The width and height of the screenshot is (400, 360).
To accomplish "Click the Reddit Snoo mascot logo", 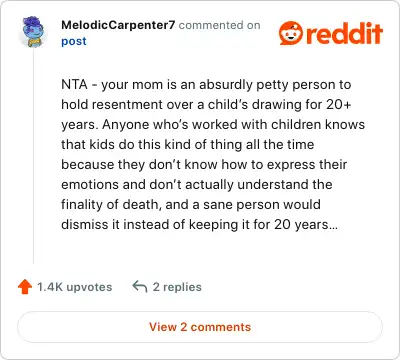I will pyautogui.click(x=291, y=33).
